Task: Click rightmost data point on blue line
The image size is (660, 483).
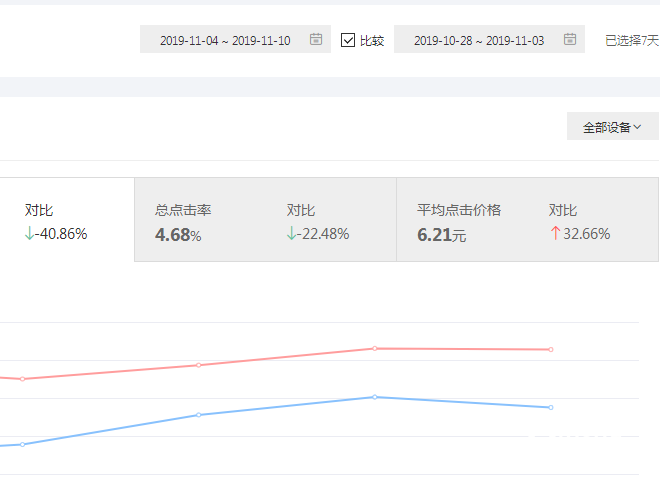Action: [x=551, y=408]
